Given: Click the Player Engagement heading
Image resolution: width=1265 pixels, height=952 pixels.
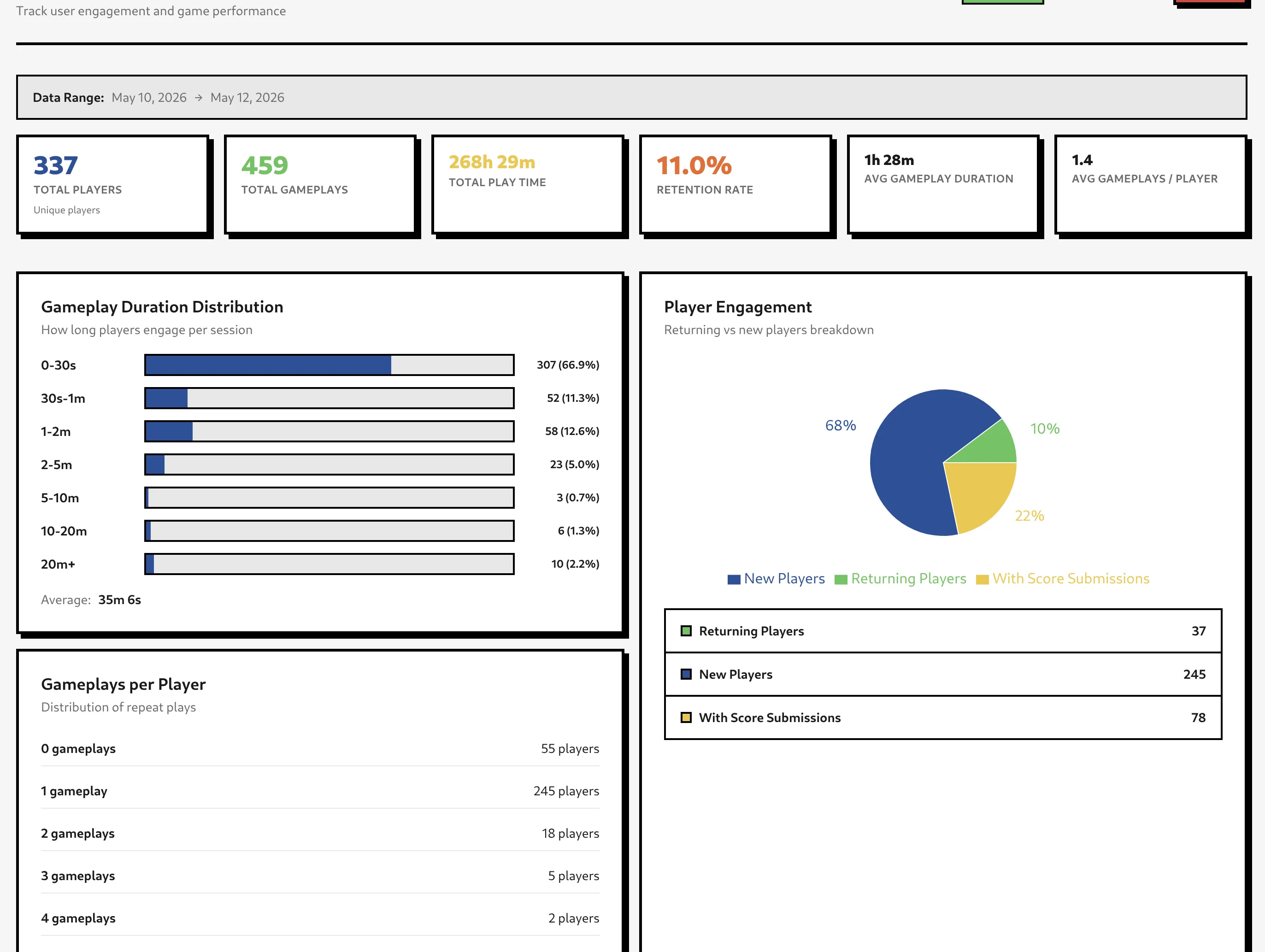Looking at the screenshot, I should [738, 307].
